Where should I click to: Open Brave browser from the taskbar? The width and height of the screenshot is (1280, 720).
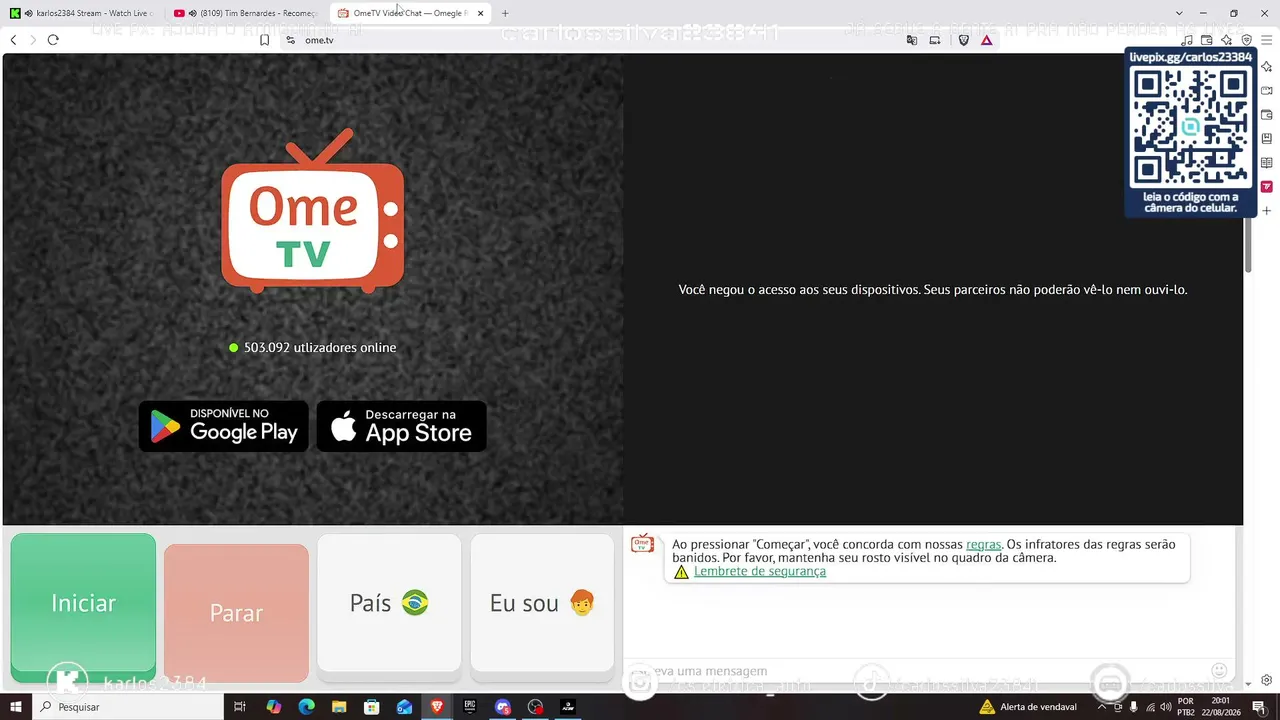pyautogui.click(x=437, y=707)
